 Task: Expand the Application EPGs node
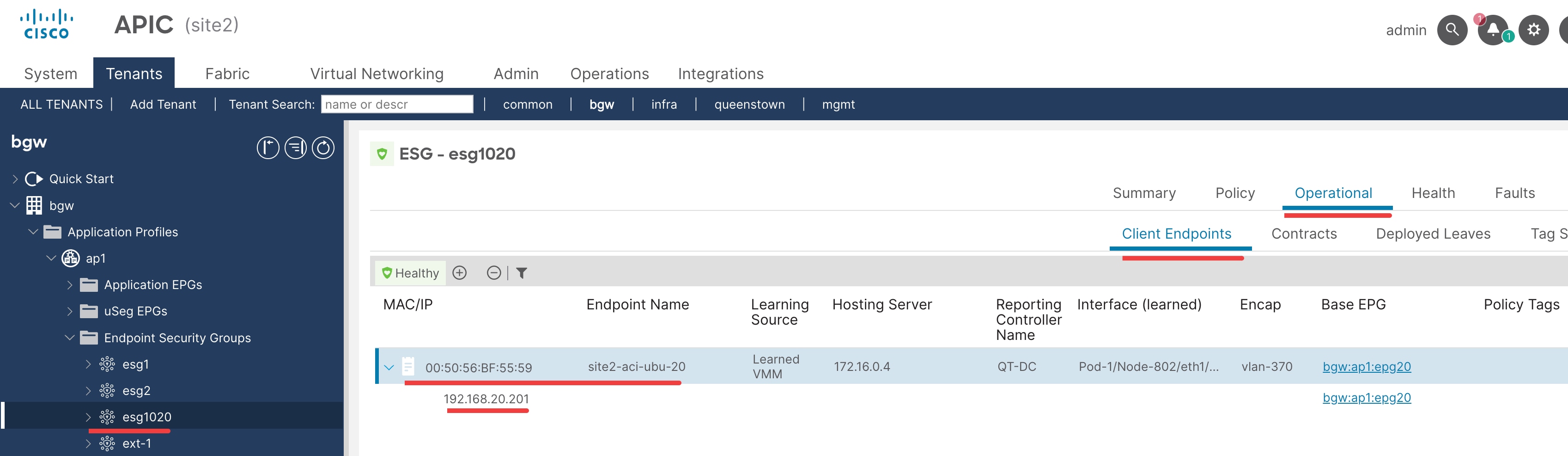(69, 285)
